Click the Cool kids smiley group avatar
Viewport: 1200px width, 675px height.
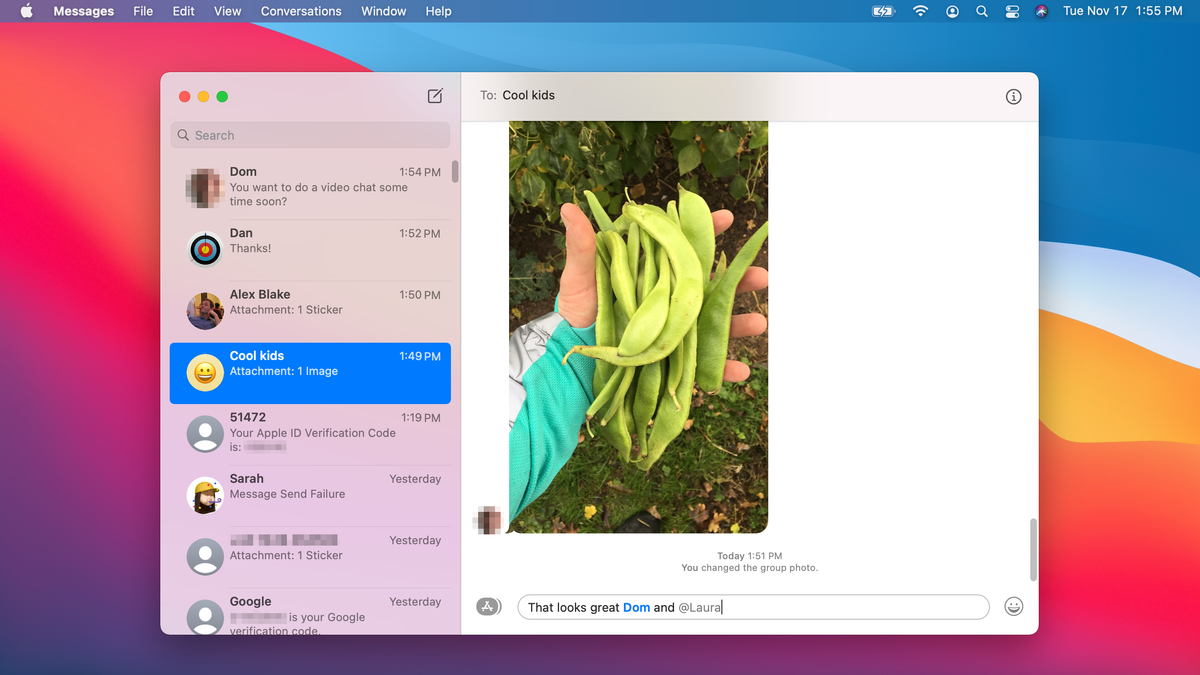coord(204,372)
